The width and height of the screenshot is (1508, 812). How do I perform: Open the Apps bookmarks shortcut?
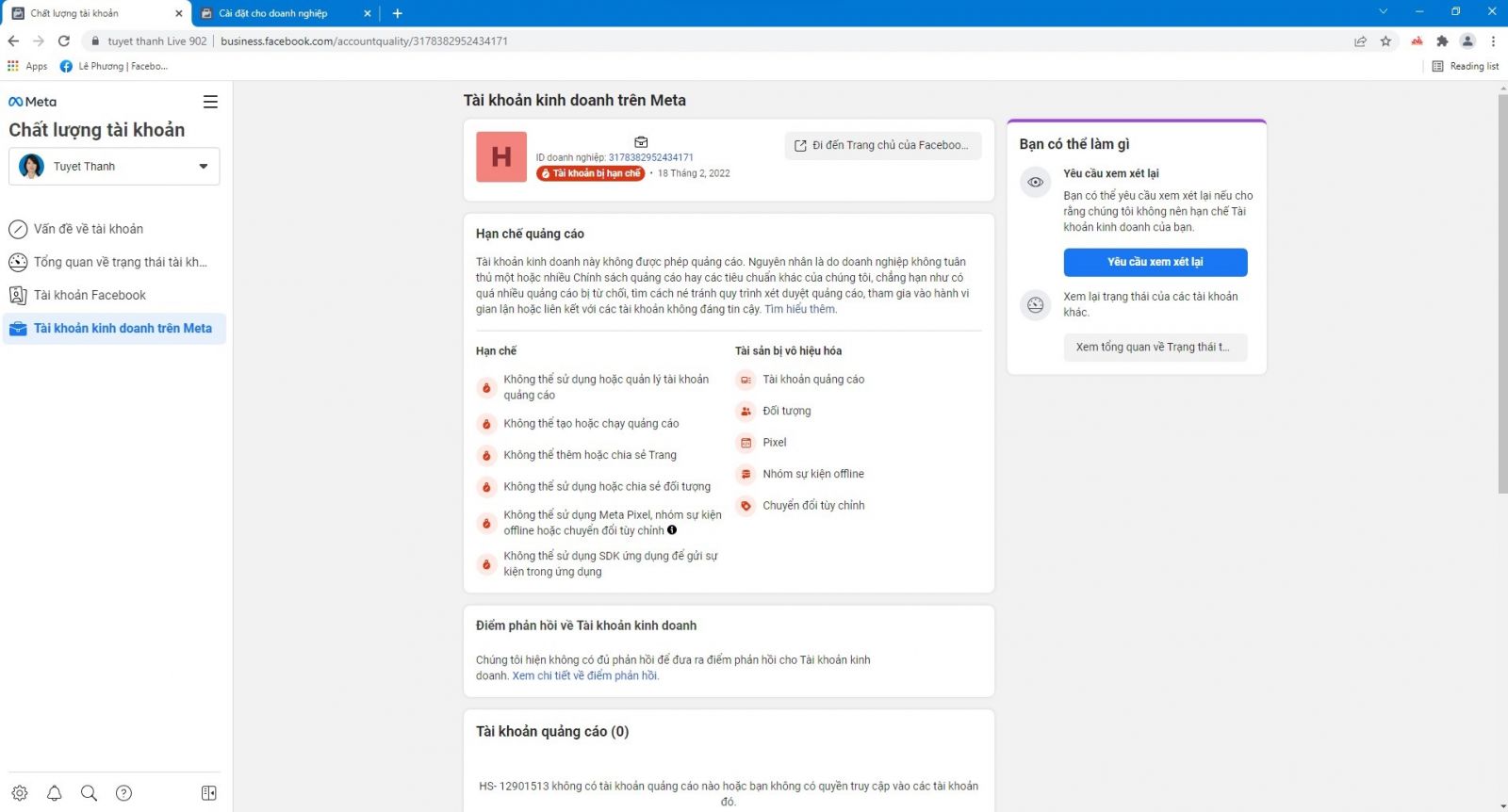click(27, 66)
